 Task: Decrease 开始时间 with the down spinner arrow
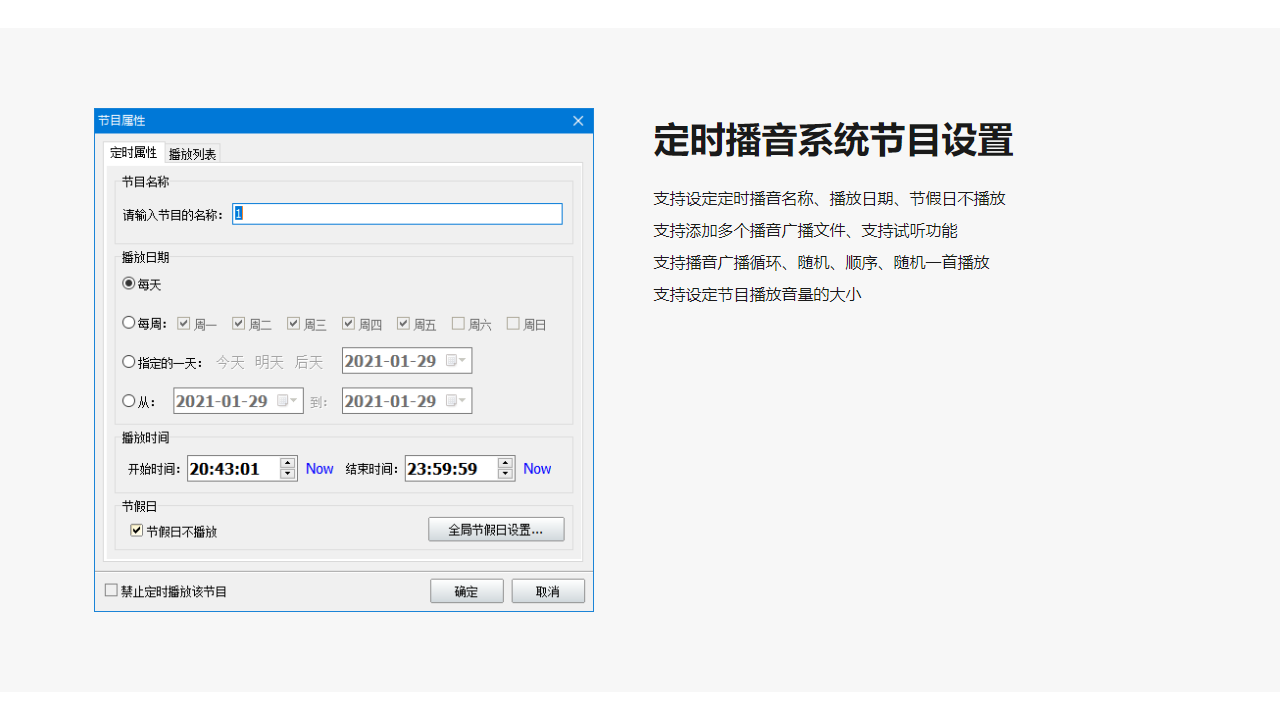pos(288,474)
